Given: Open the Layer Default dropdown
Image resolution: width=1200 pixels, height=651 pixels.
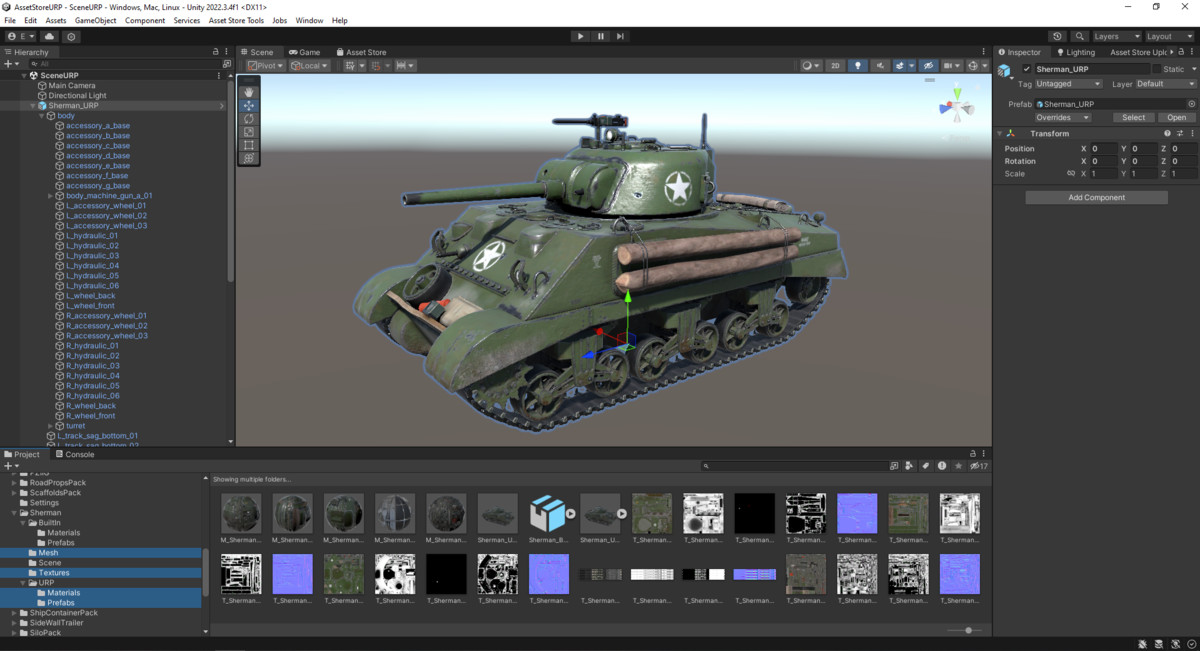Looking at the screenshot, I should pos(1165,84).
